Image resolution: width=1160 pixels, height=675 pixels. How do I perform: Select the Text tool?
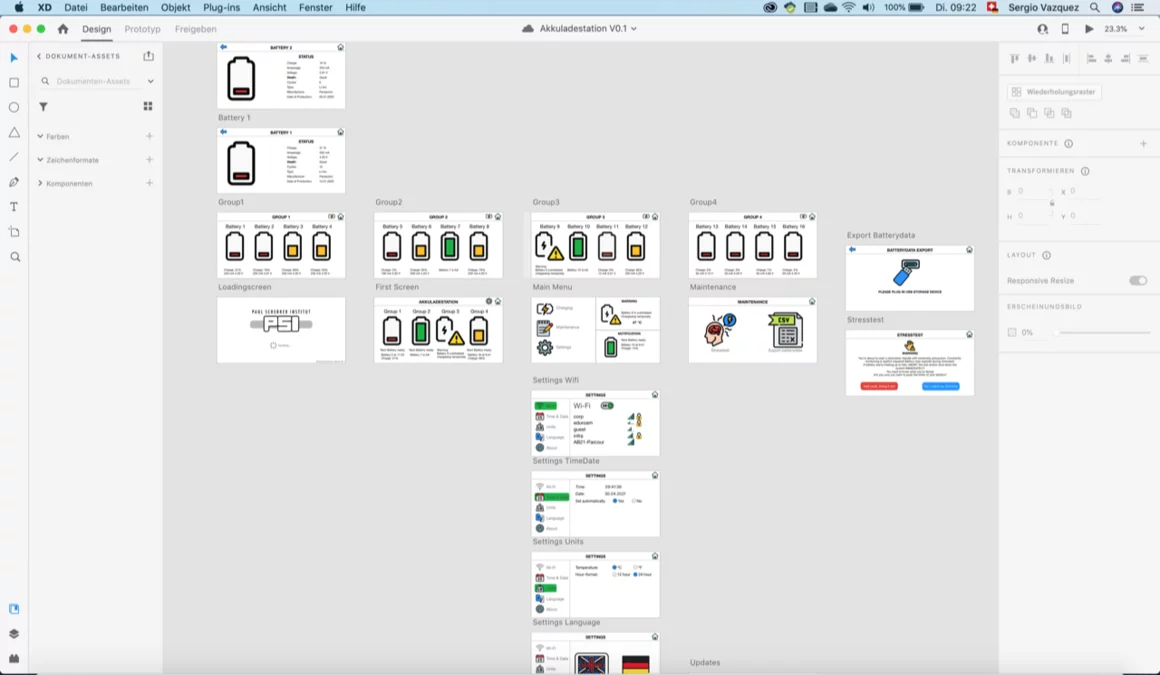(14, 206)
